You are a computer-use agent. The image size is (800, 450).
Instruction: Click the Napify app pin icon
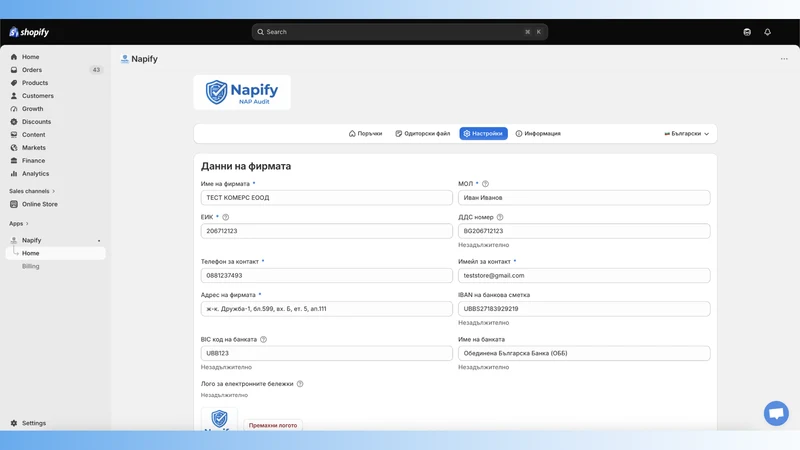click(99, 240)
